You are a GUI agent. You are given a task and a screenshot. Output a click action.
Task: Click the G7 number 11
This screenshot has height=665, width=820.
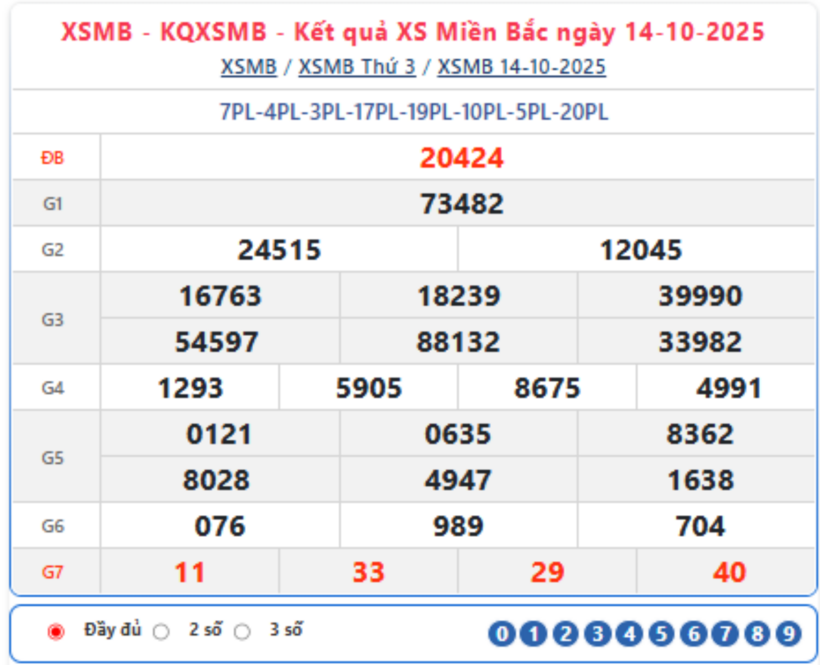pos(190,572)
